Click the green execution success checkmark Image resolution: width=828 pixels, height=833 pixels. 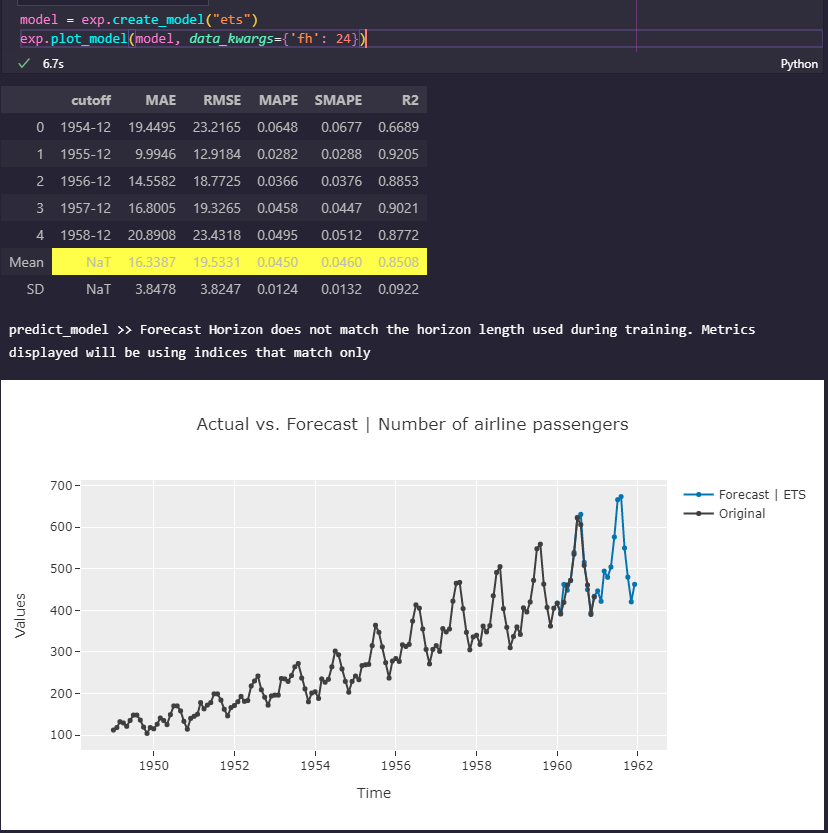click(x=22, y=62)
